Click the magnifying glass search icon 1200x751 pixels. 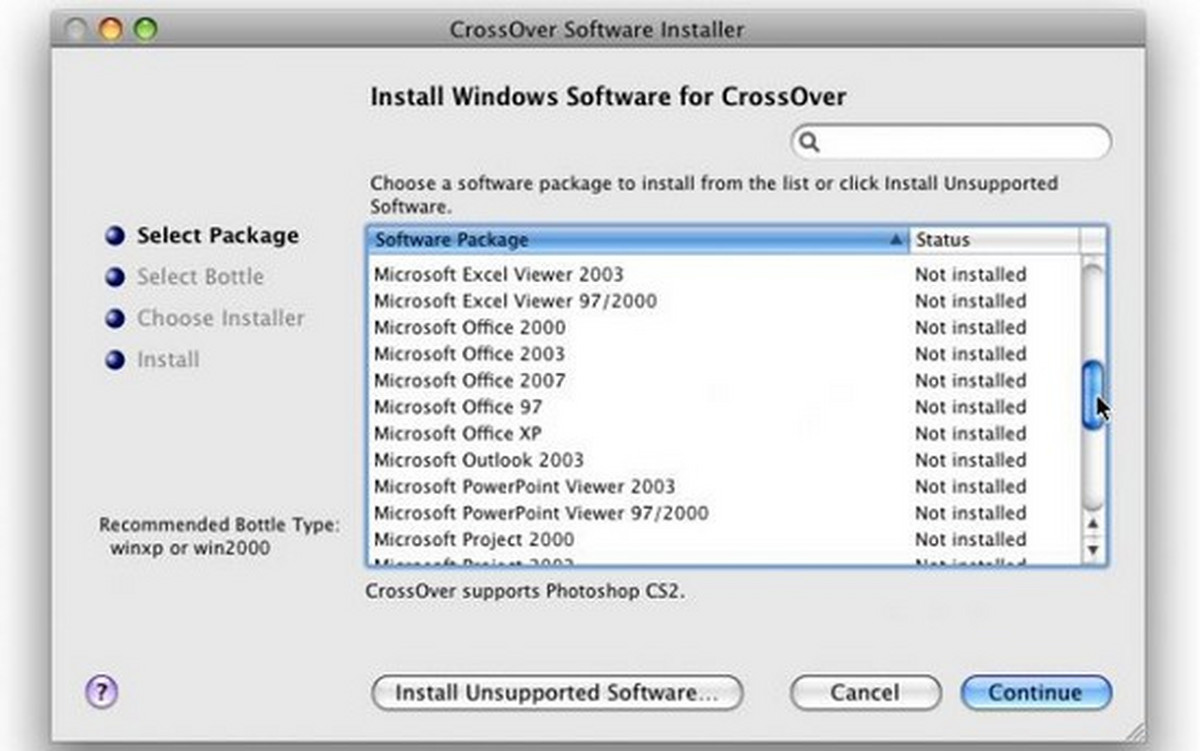(810, 143)
